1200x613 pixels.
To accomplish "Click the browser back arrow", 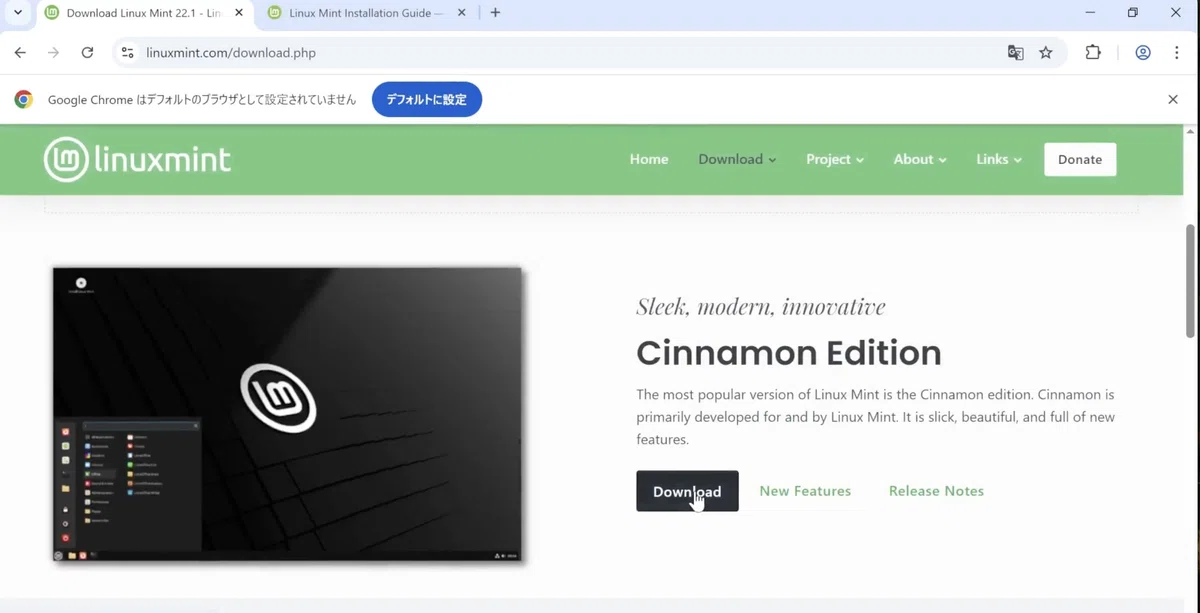I will click(20, 53).
